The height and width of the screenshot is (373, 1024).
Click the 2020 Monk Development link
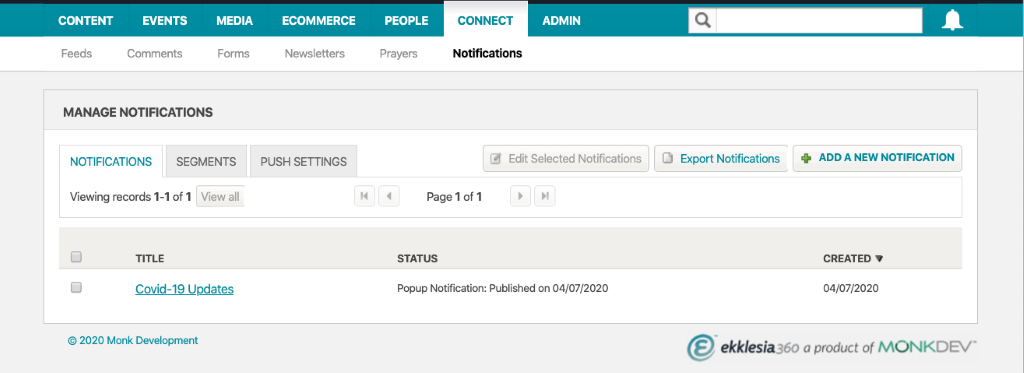pos(133,340)
